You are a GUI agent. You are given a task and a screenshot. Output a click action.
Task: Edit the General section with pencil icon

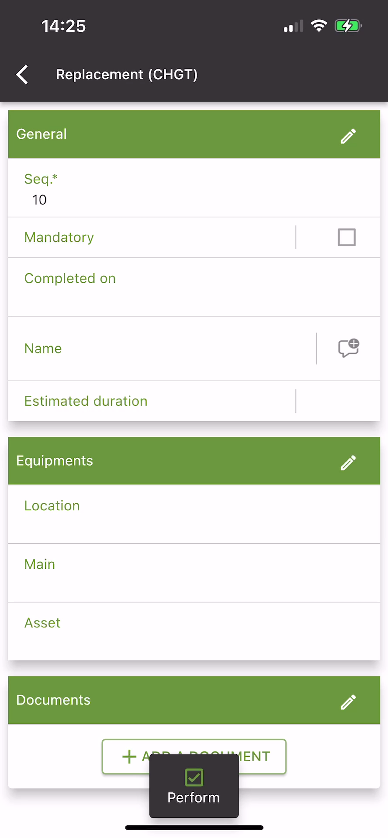[x=348, y=136]
